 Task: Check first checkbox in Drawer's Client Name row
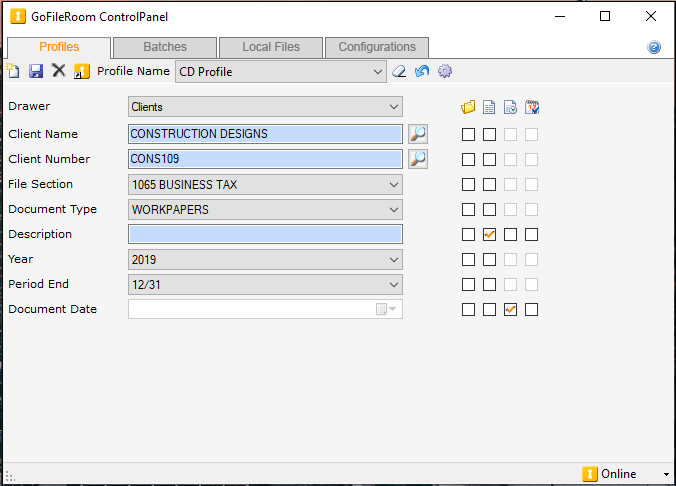(468, 134)
